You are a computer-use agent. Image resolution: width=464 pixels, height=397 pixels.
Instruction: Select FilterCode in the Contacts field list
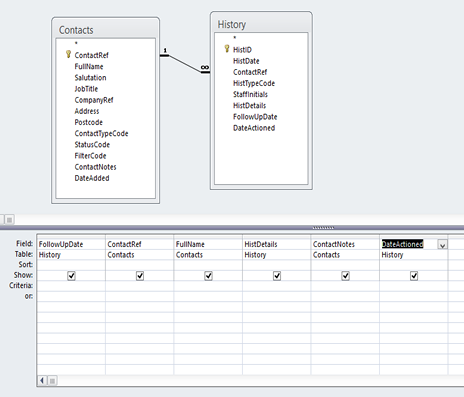(90, 156)
